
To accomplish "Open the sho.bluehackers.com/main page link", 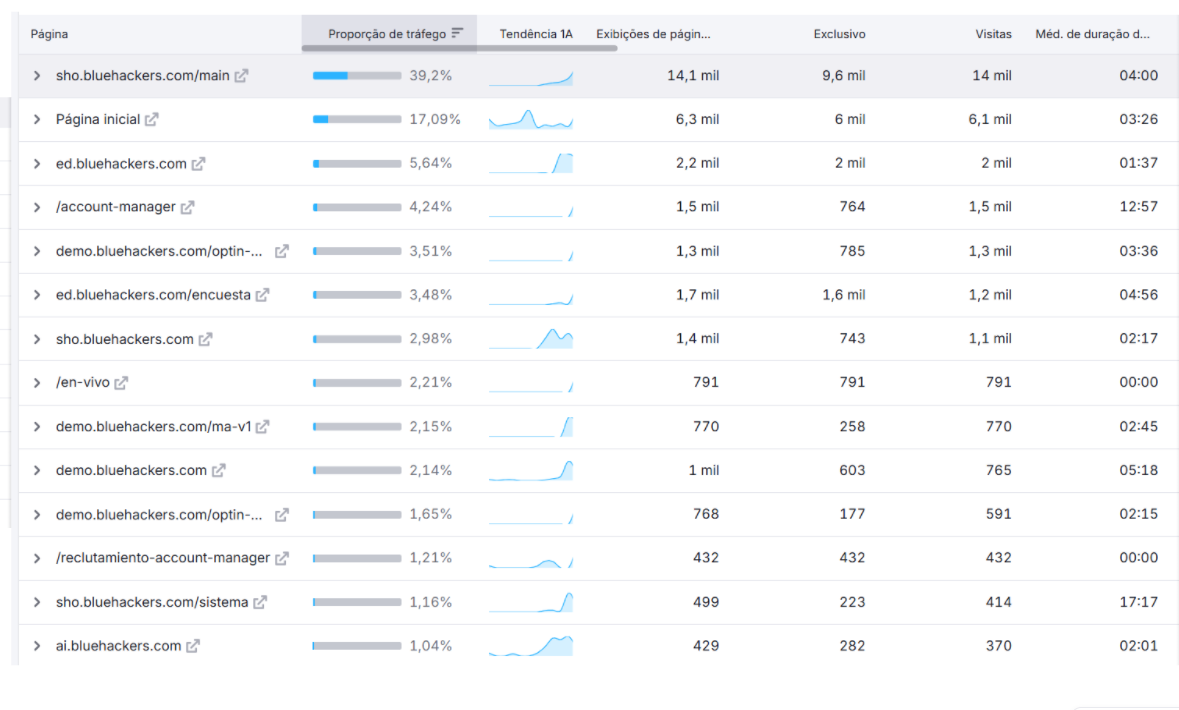I will tap(143, 76).
